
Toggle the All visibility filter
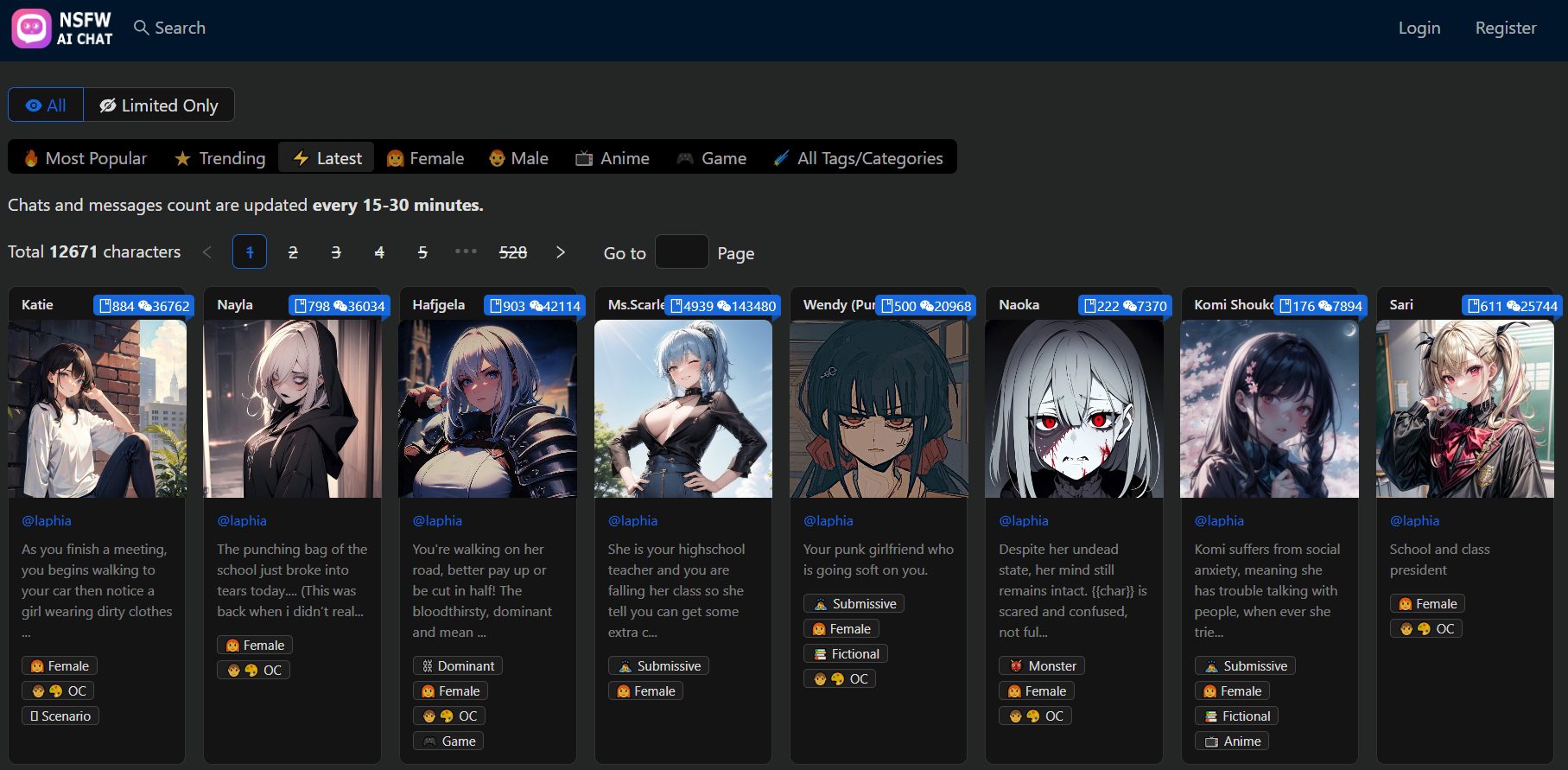(46, 105)
